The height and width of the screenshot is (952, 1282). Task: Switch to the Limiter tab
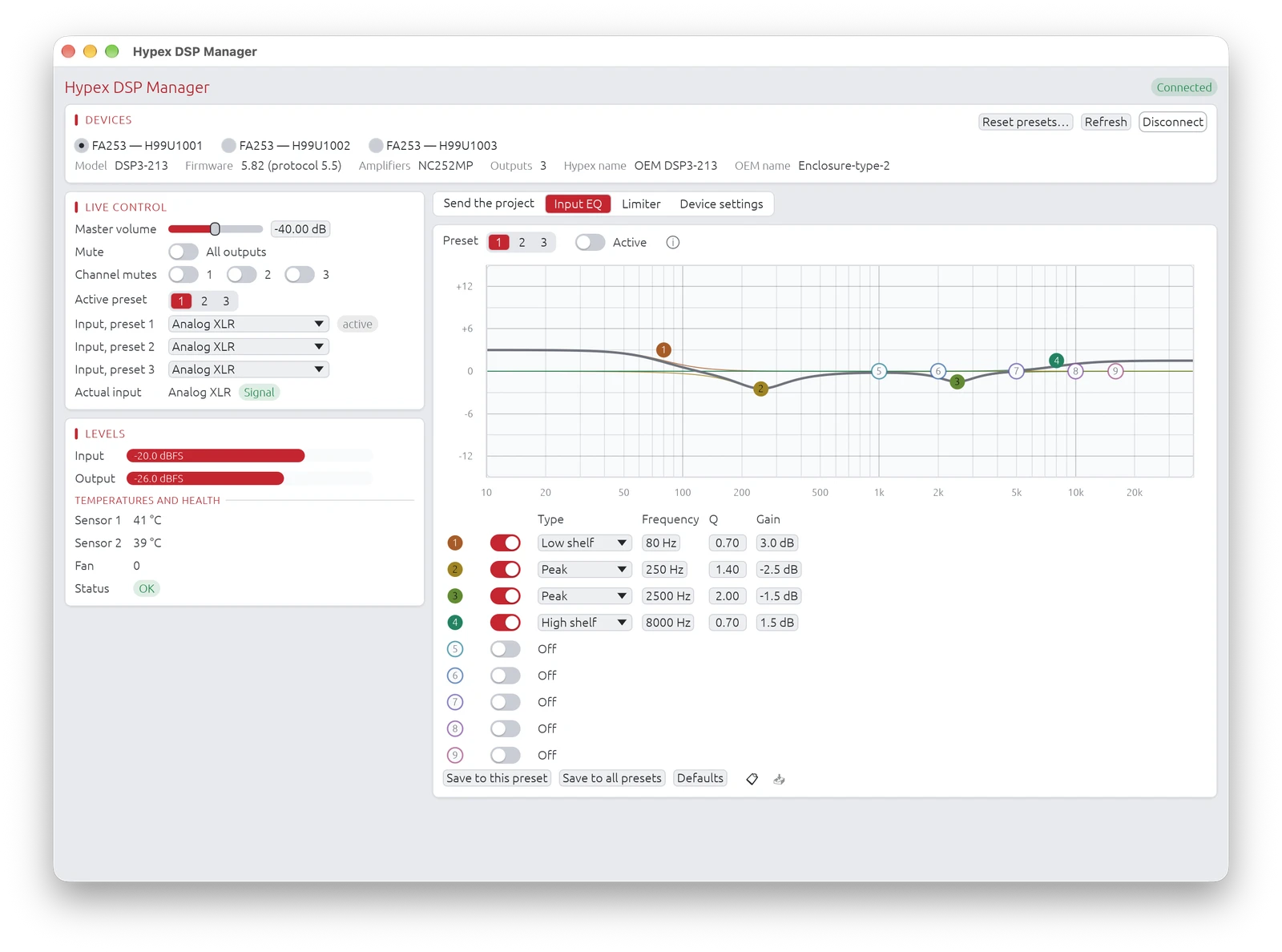click(641, 204)
